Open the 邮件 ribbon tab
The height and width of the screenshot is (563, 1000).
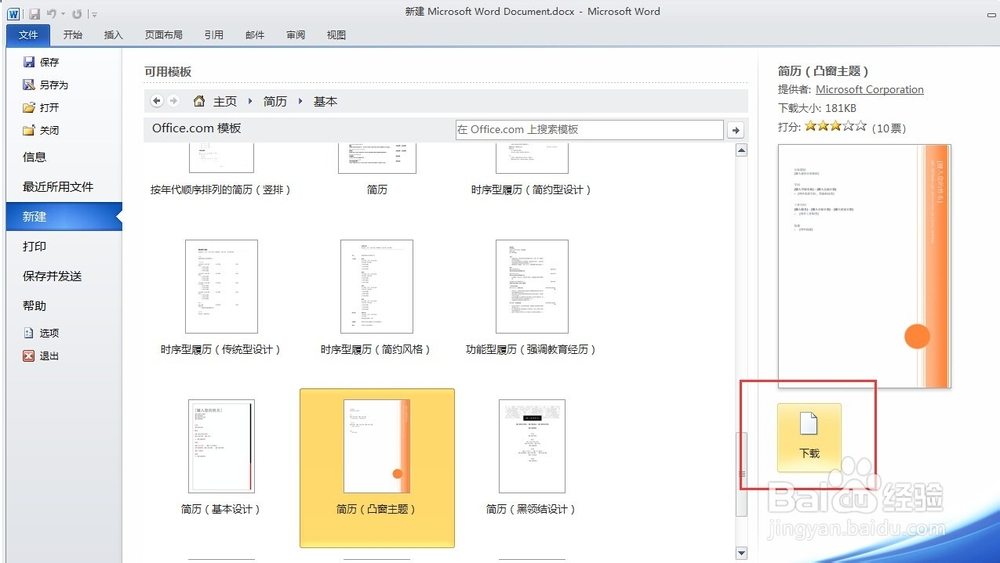tap(254, 35)
